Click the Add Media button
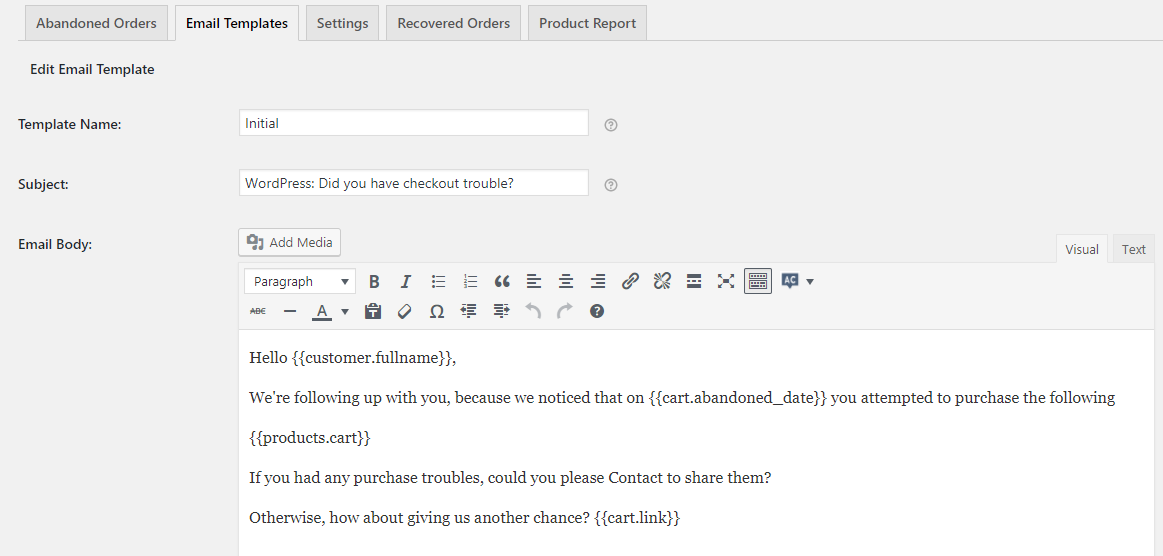Viewport: 1163px width, 556px height. [290, 242]
